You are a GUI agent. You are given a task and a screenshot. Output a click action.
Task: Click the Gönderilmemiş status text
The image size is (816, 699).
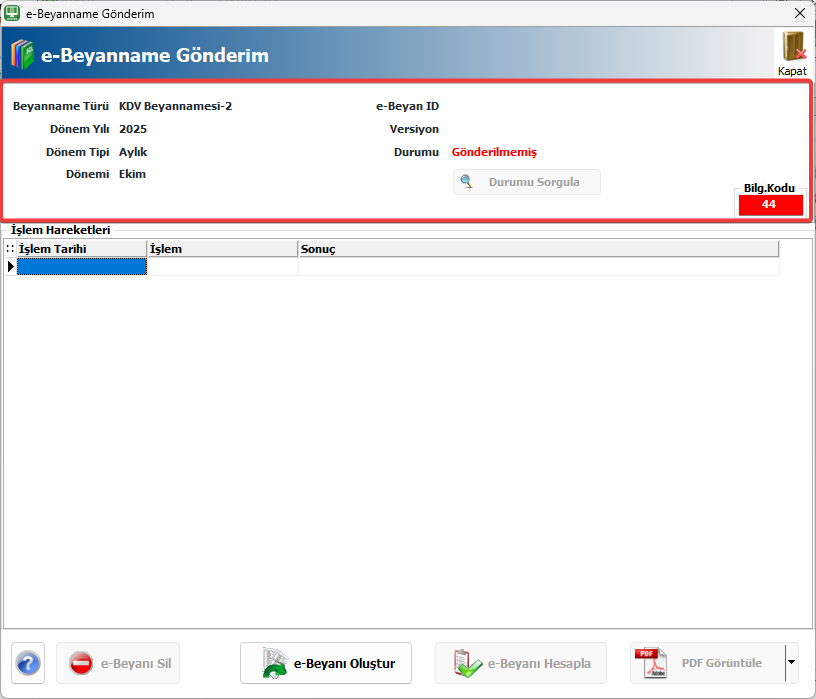[494, 152]
